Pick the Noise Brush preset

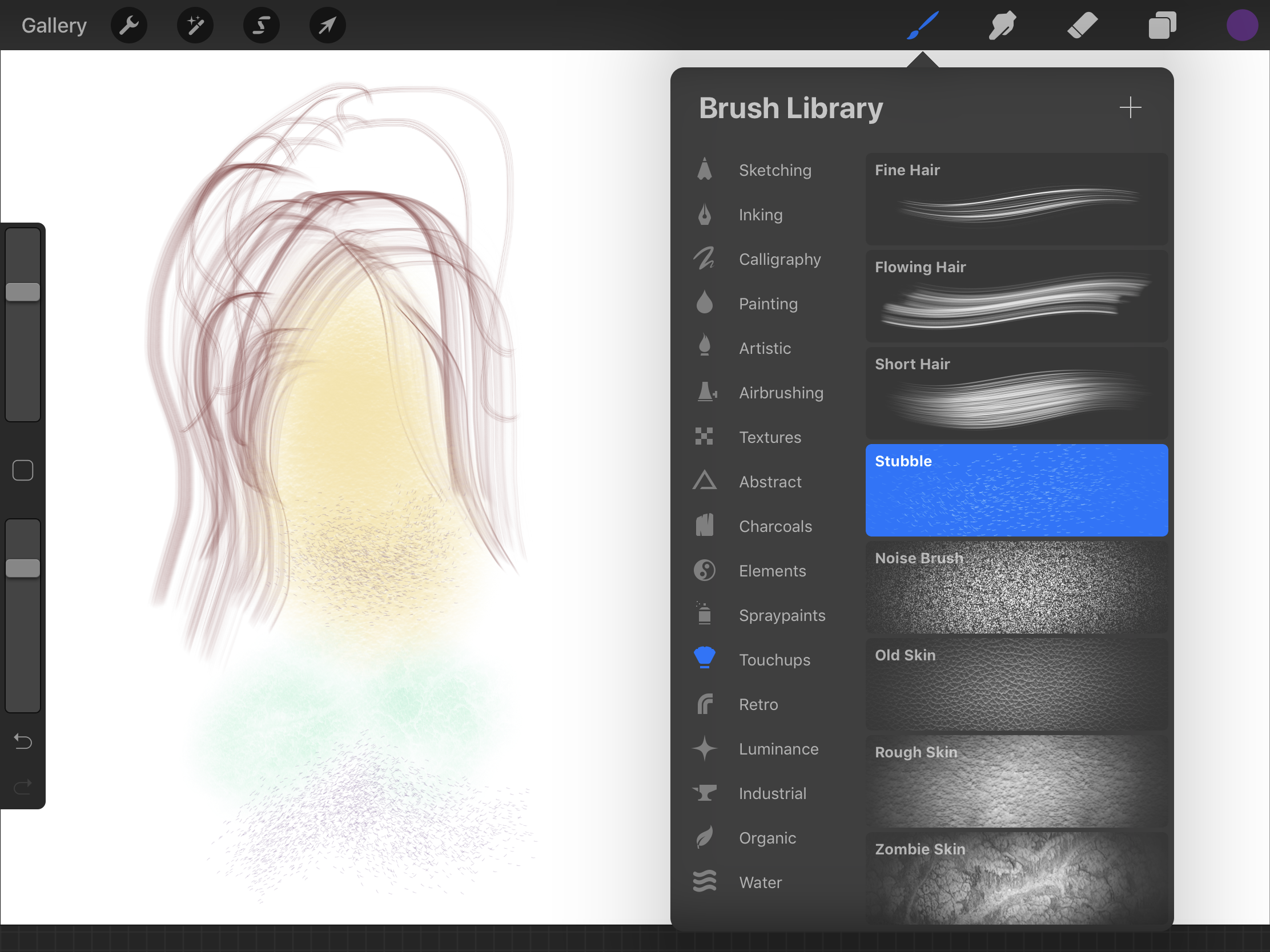[x=1016, y=587]
